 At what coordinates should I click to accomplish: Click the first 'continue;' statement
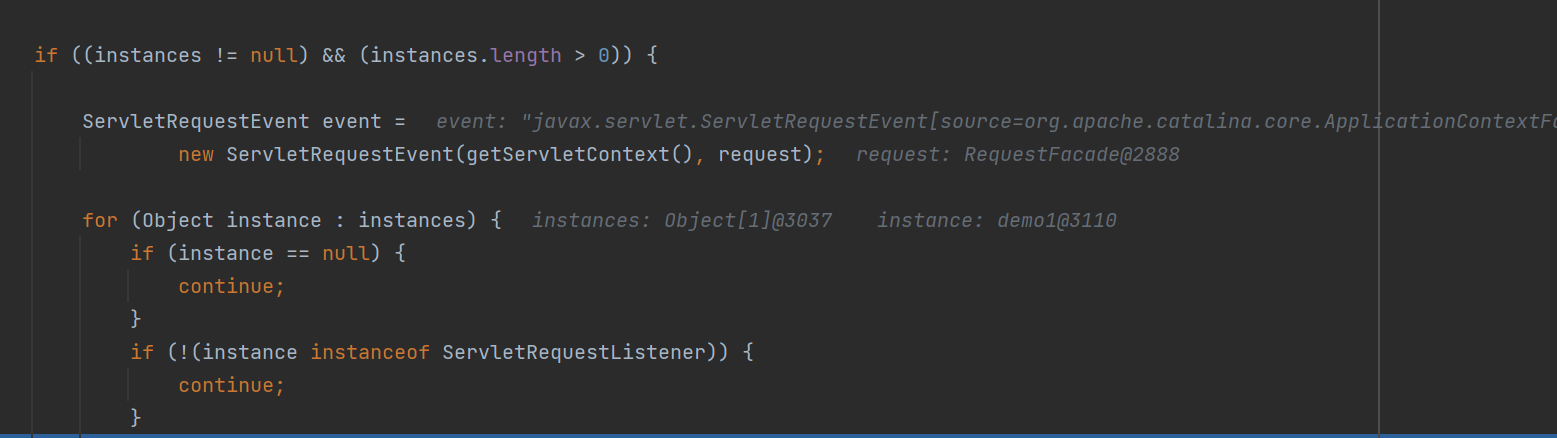pyautogui.click(x=232, y=287)
